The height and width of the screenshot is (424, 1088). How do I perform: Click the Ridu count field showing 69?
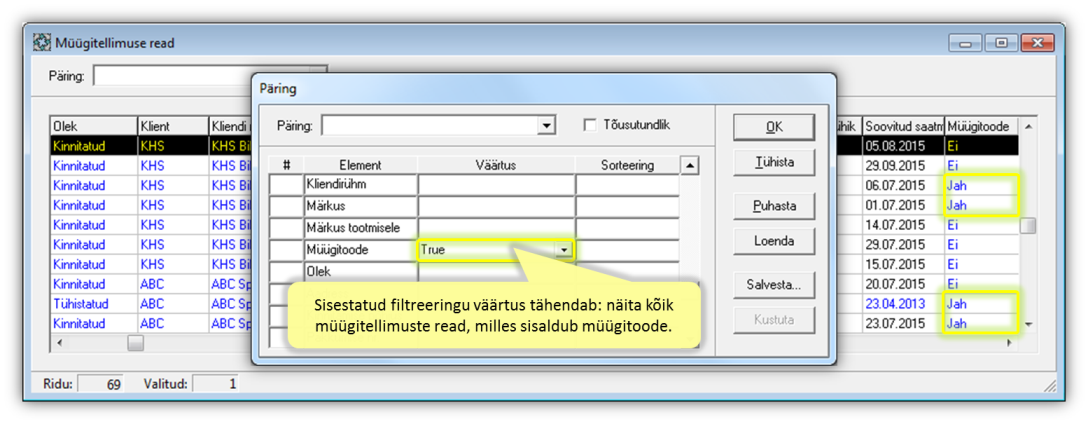pos(100,383)
